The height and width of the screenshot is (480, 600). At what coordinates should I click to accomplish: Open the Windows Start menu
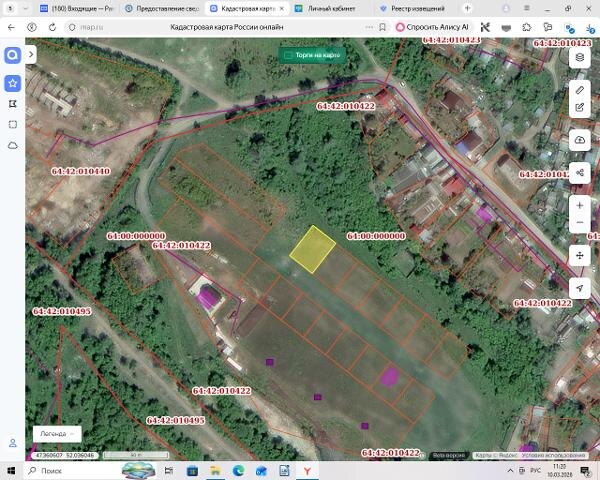(x=11, y=470)
